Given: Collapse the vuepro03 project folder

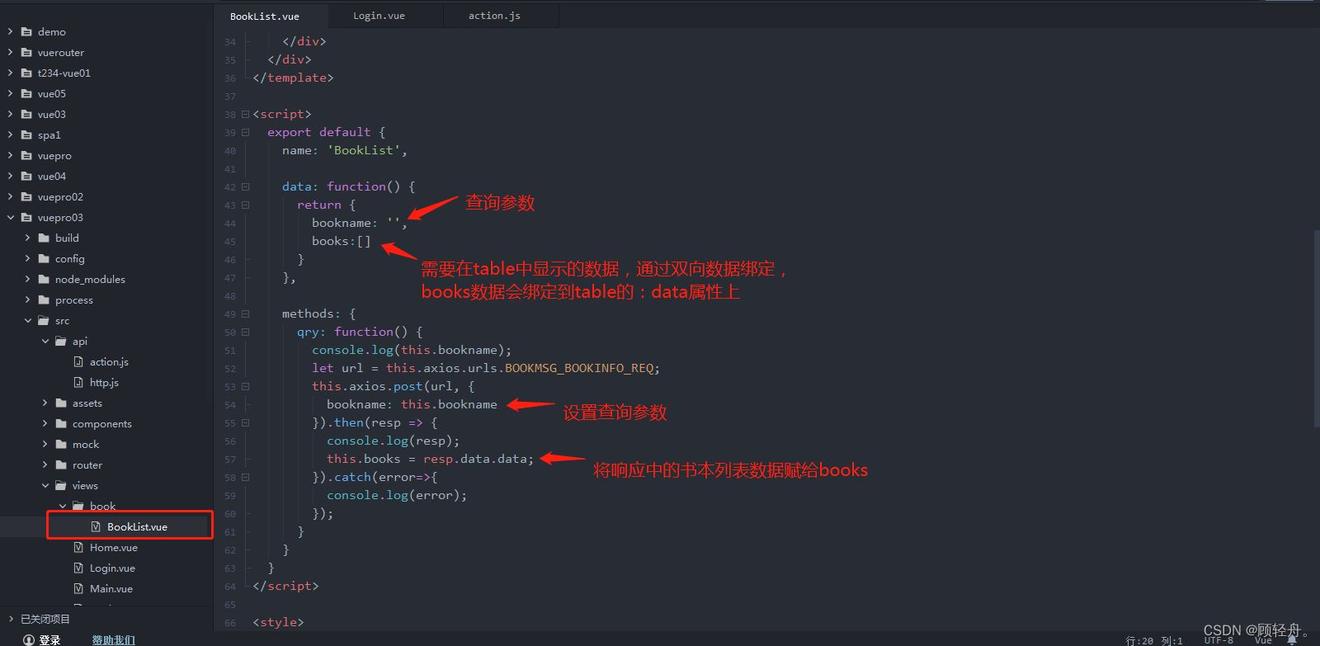Looking at the screenshot, I should (x=11, y=218).
